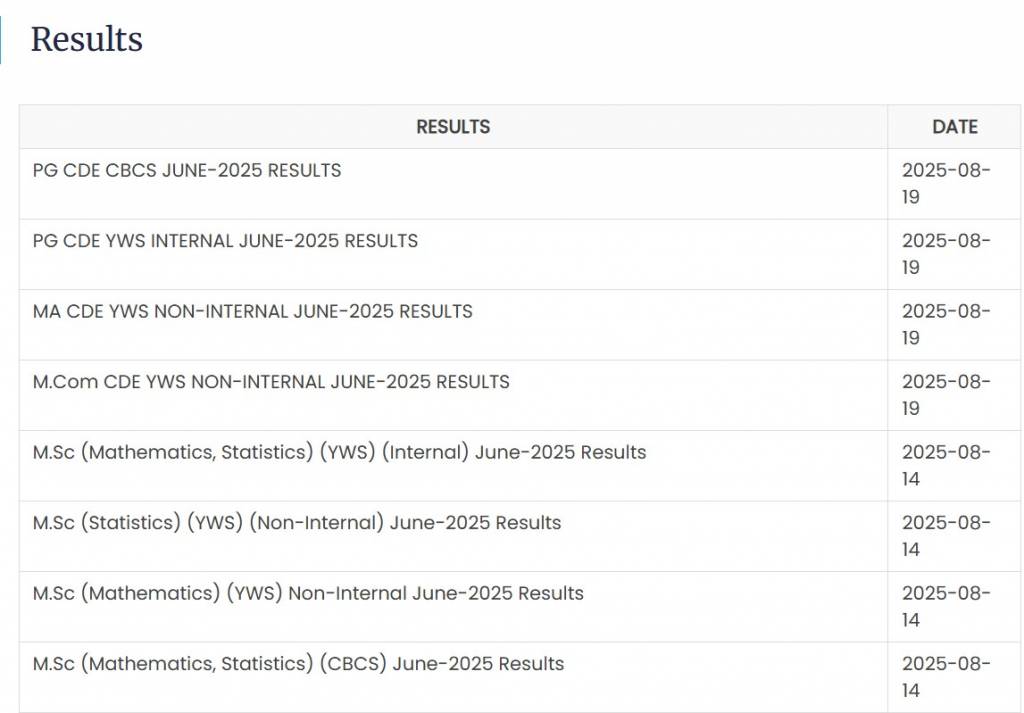Image resolution: width=1024 pixels, height=713 pixels.
Task: Click date of M.Sc YWS Internal results
Action: pos(946,466)
